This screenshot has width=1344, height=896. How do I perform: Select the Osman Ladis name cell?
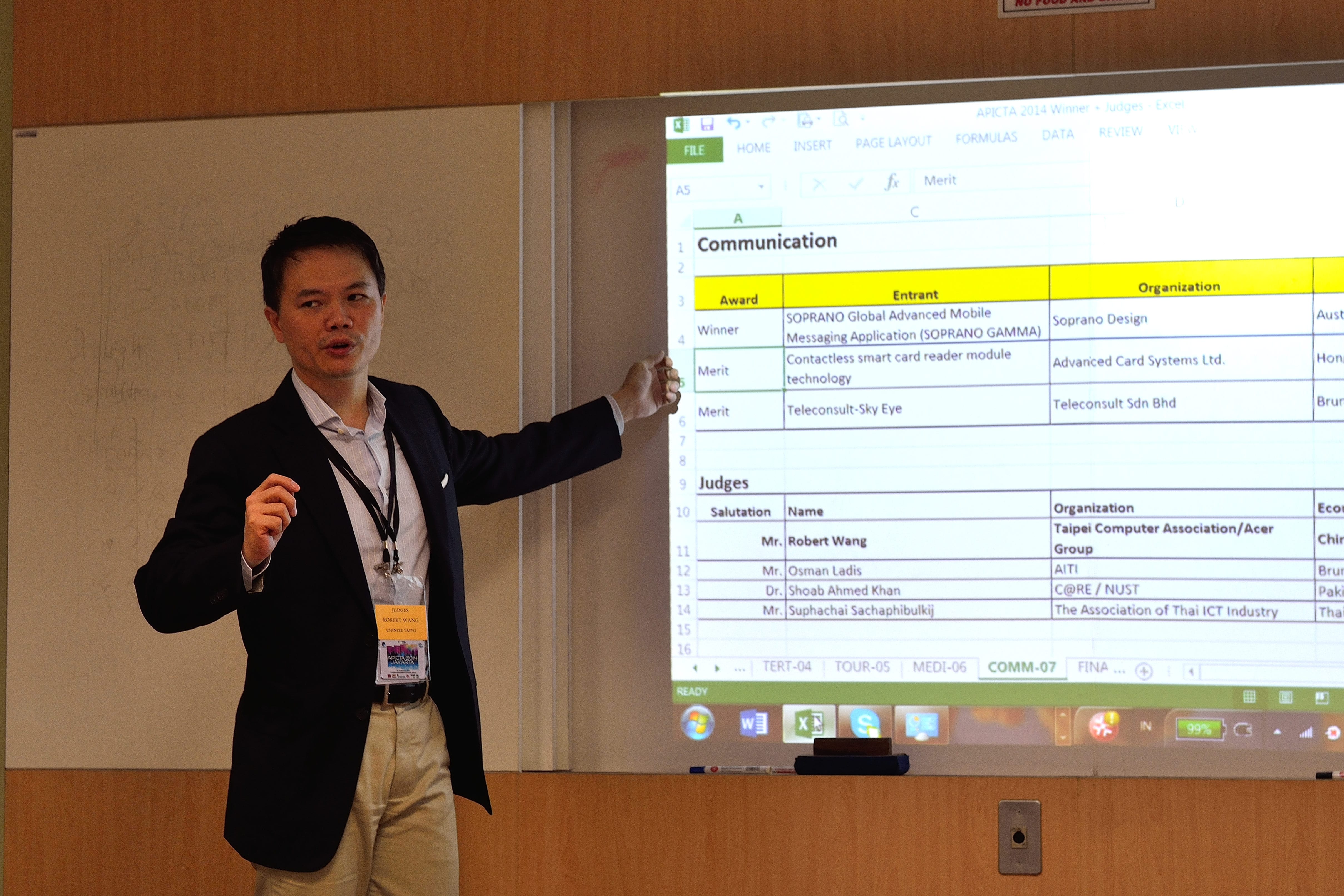(x=918, y=570)
